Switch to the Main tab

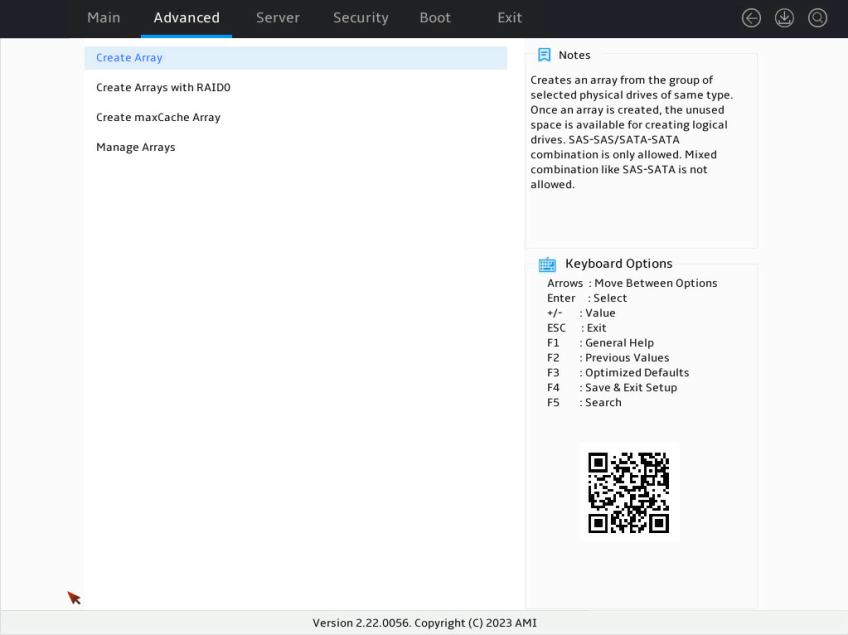(104, 18)
